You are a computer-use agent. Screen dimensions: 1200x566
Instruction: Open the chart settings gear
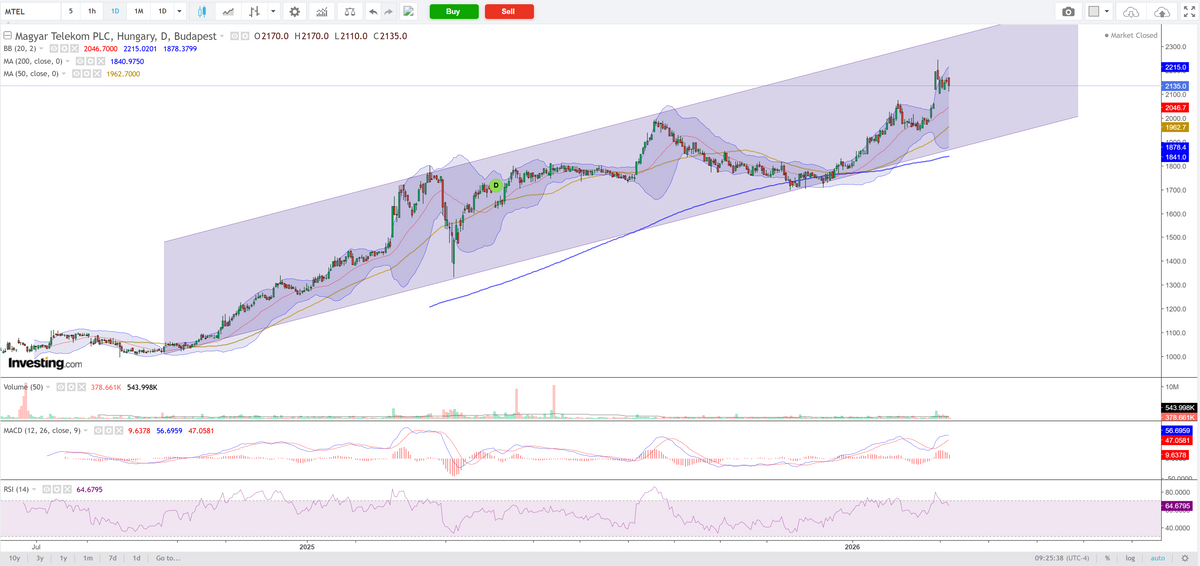(294, 12)
